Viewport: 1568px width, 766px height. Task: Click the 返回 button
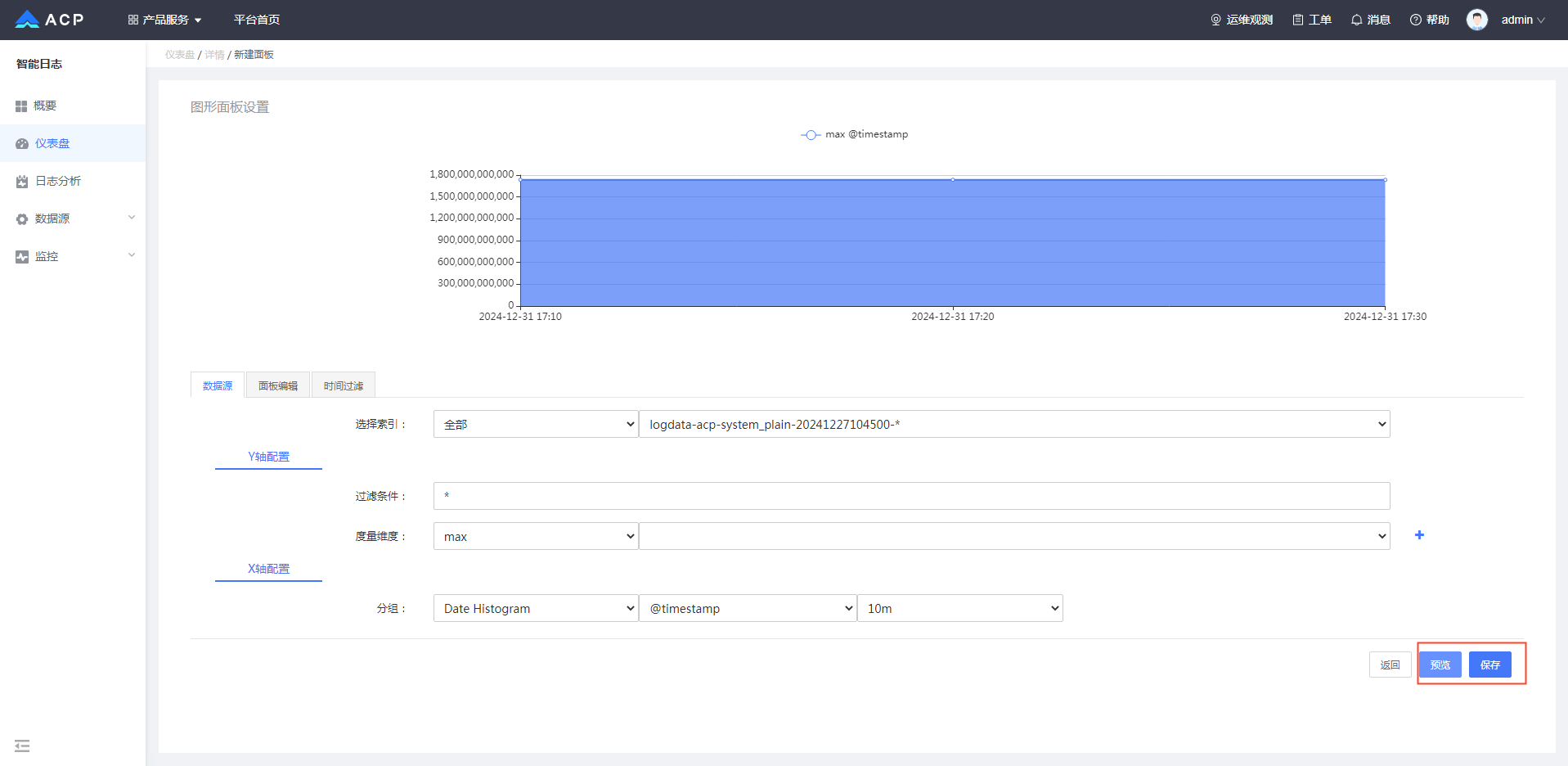(x=1391, y=665)
